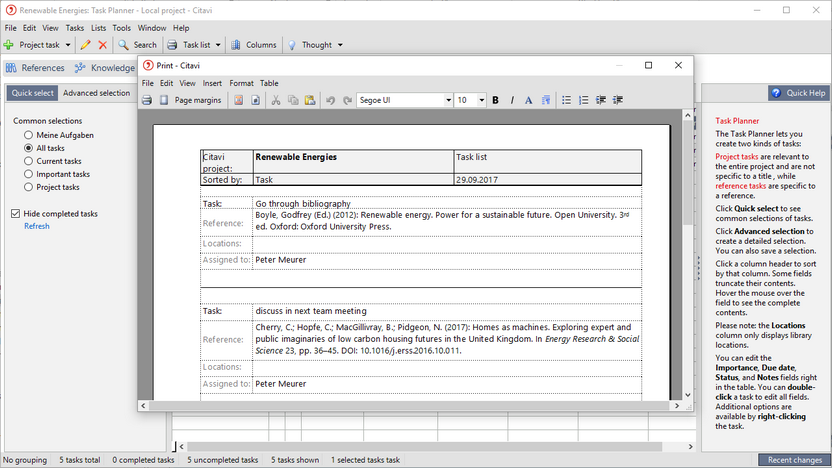Click the Refresh link

coord(37,226)
